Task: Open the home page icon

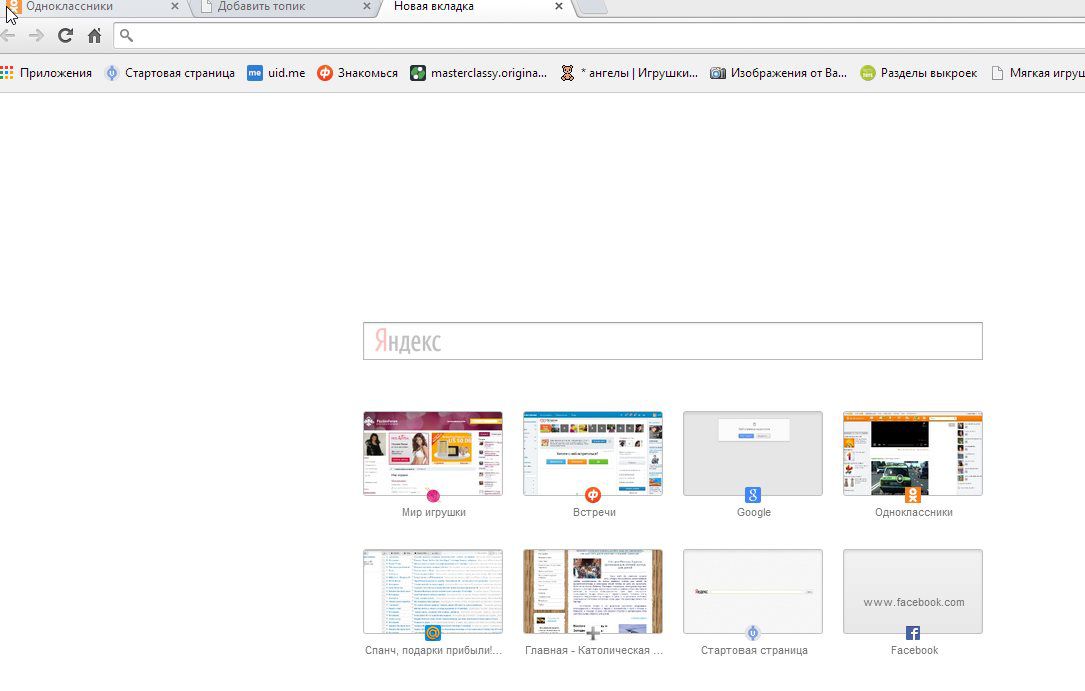Action: (x=95, y=35)
